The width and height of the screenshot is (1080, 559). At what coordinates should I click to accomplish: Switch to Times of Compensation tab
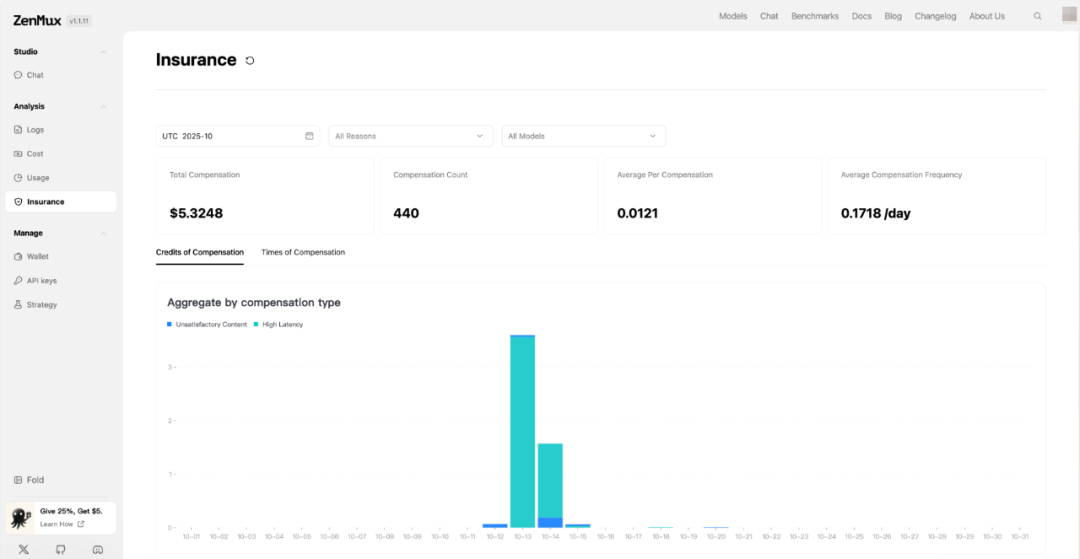click(303, 253)
